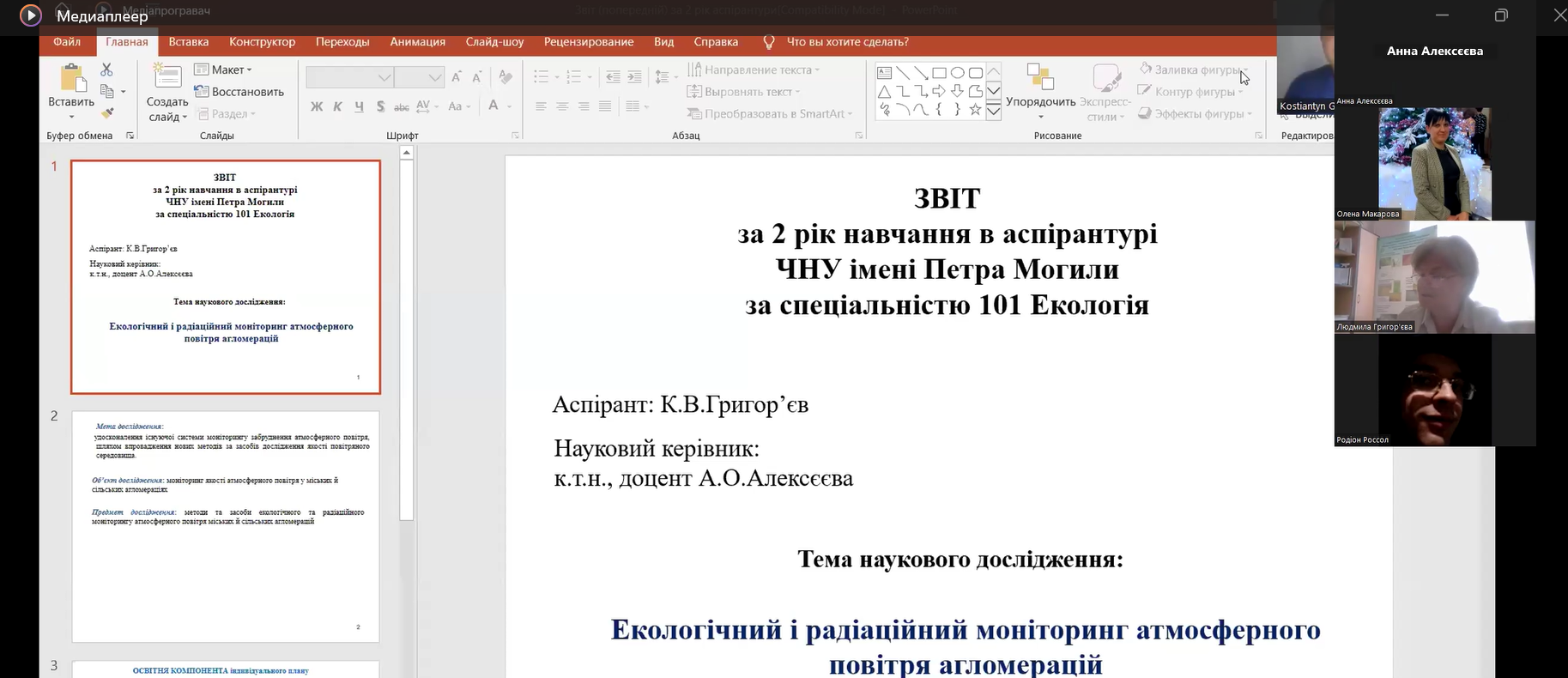This screenshot has height=678, width=1568.
Task: Select the straight line shape
Action: (903, 73)
